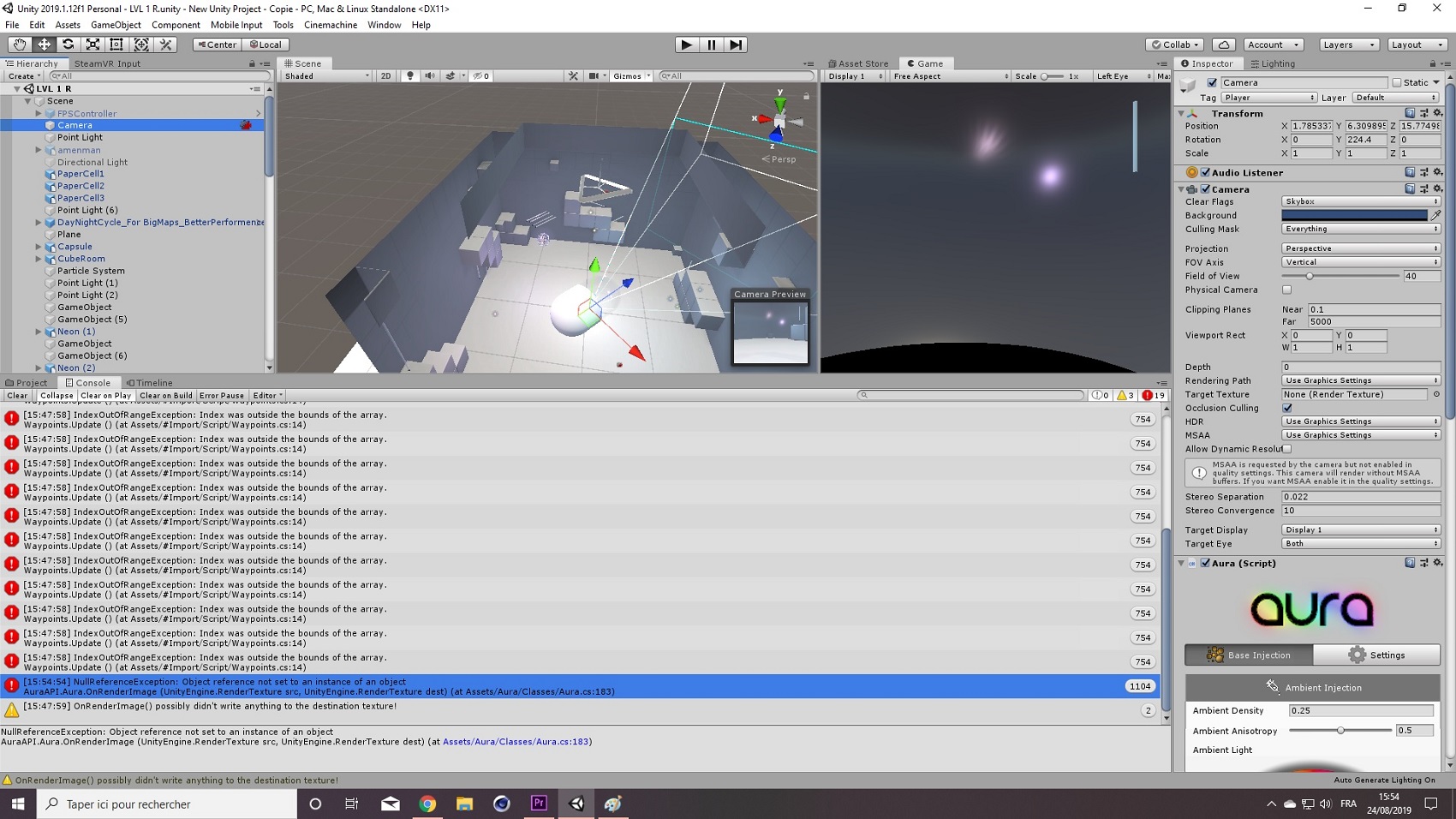Switch to the Timeline tab
The image size is (1456, 819).
150,383
